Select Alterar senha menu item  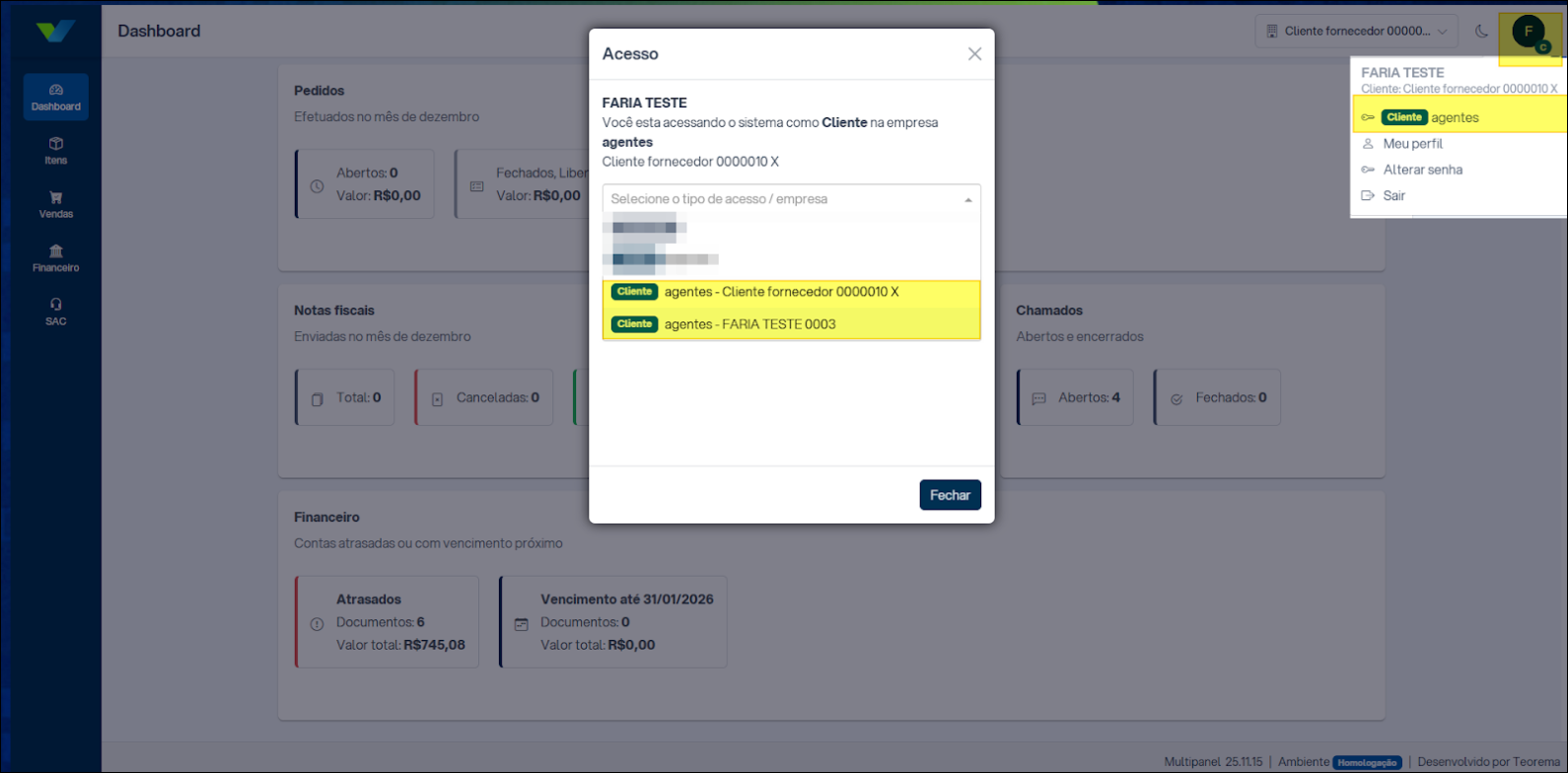point(1422,170)
